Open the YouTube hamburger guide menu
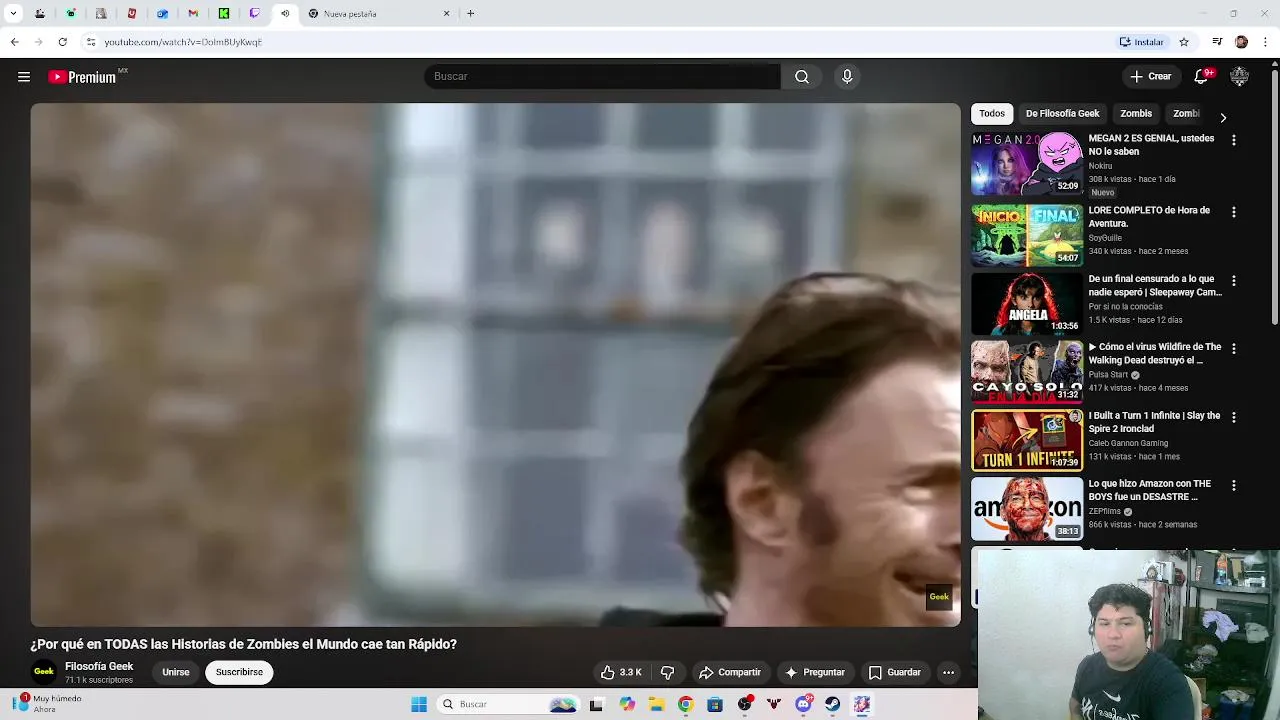The height and width of the screenshot is (720, 1280). tap(24, 77)
